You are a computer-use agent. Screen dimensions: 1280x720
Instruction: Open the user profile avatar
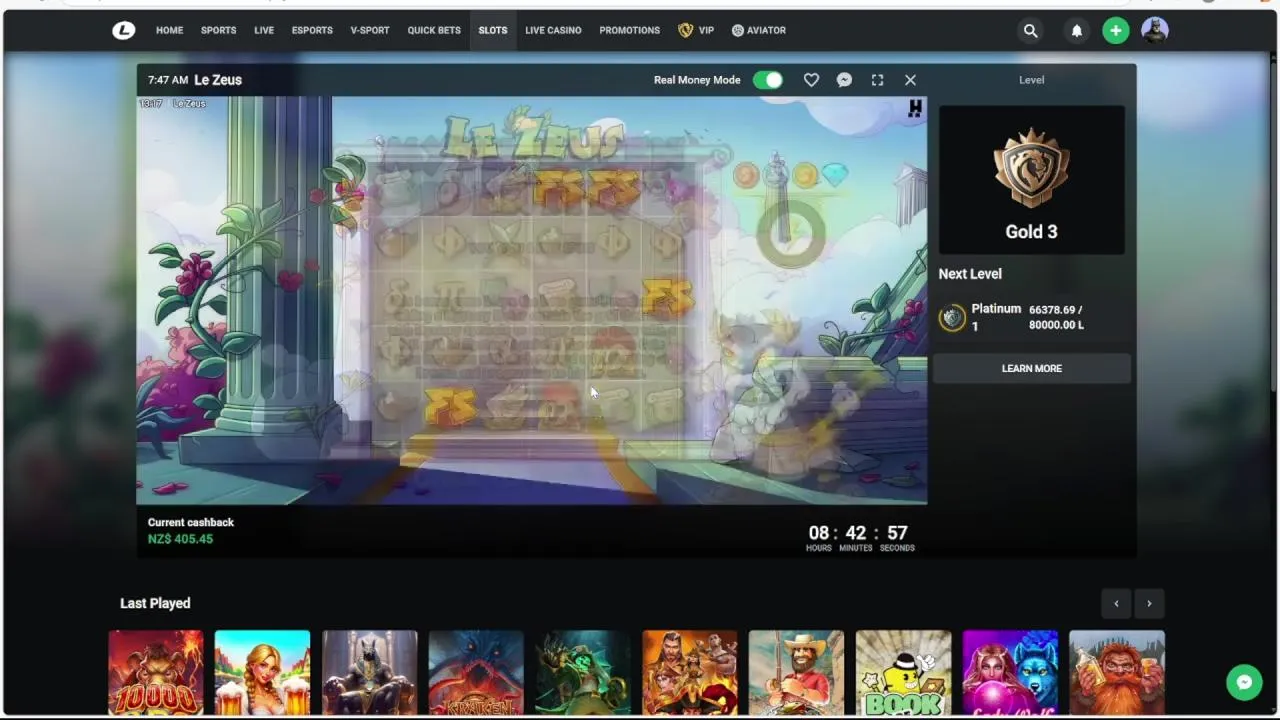(x=1155, y=30)
